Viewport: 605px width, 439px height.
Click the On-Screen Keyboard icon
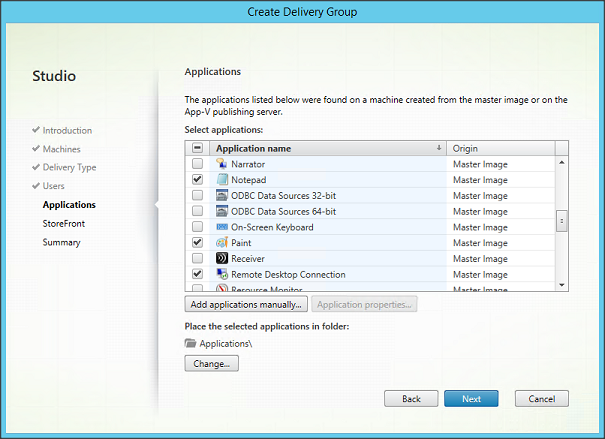(222, 227)
